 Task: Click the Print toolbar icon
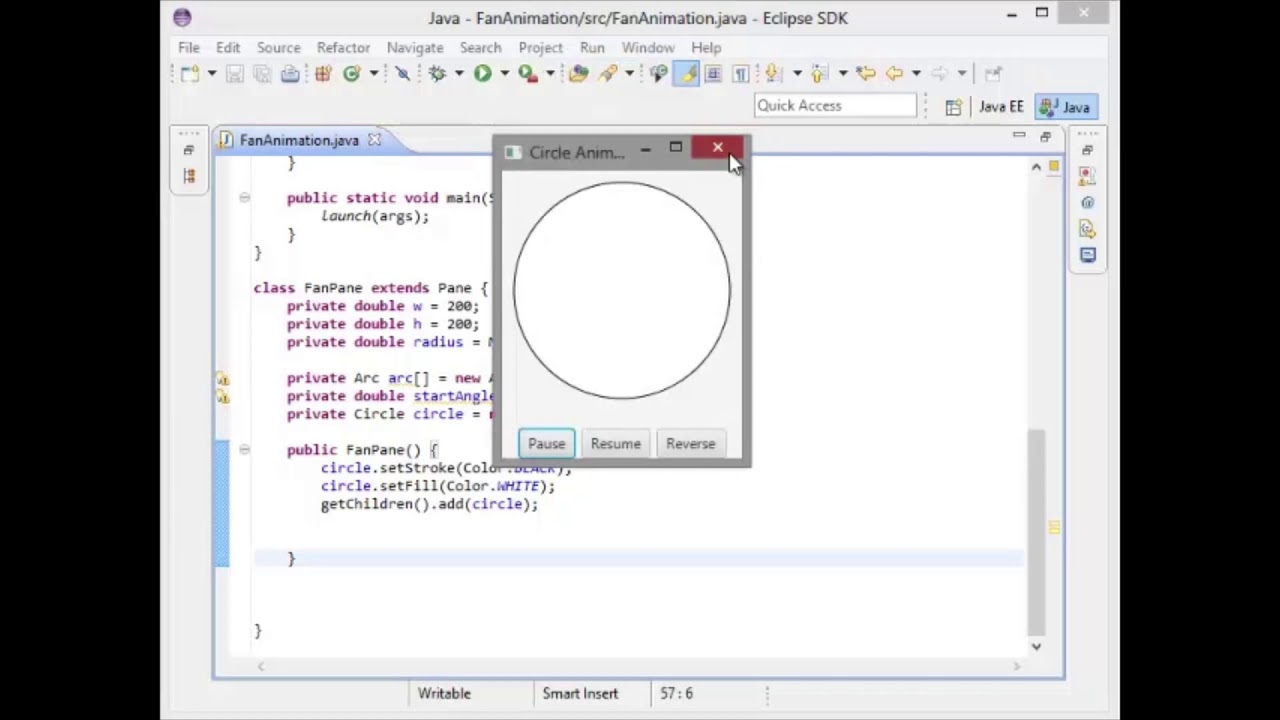(290, 73)
